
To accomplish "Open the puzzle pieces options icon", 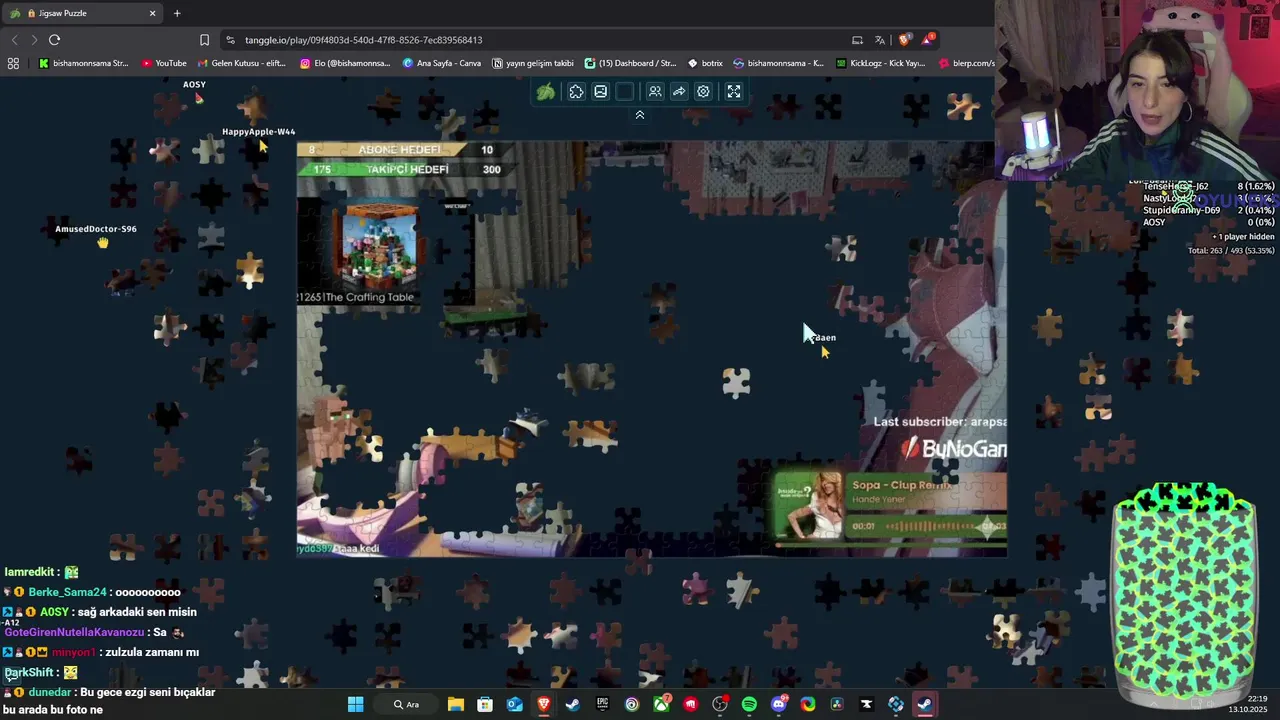I will (576, 92).
